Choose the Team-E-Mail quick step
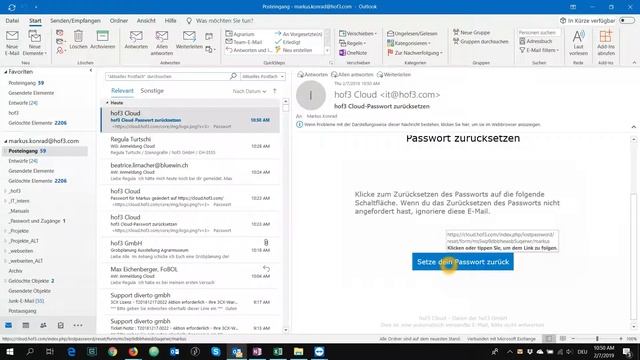Screen dimensions: 640x360 [x=244, y=42]
